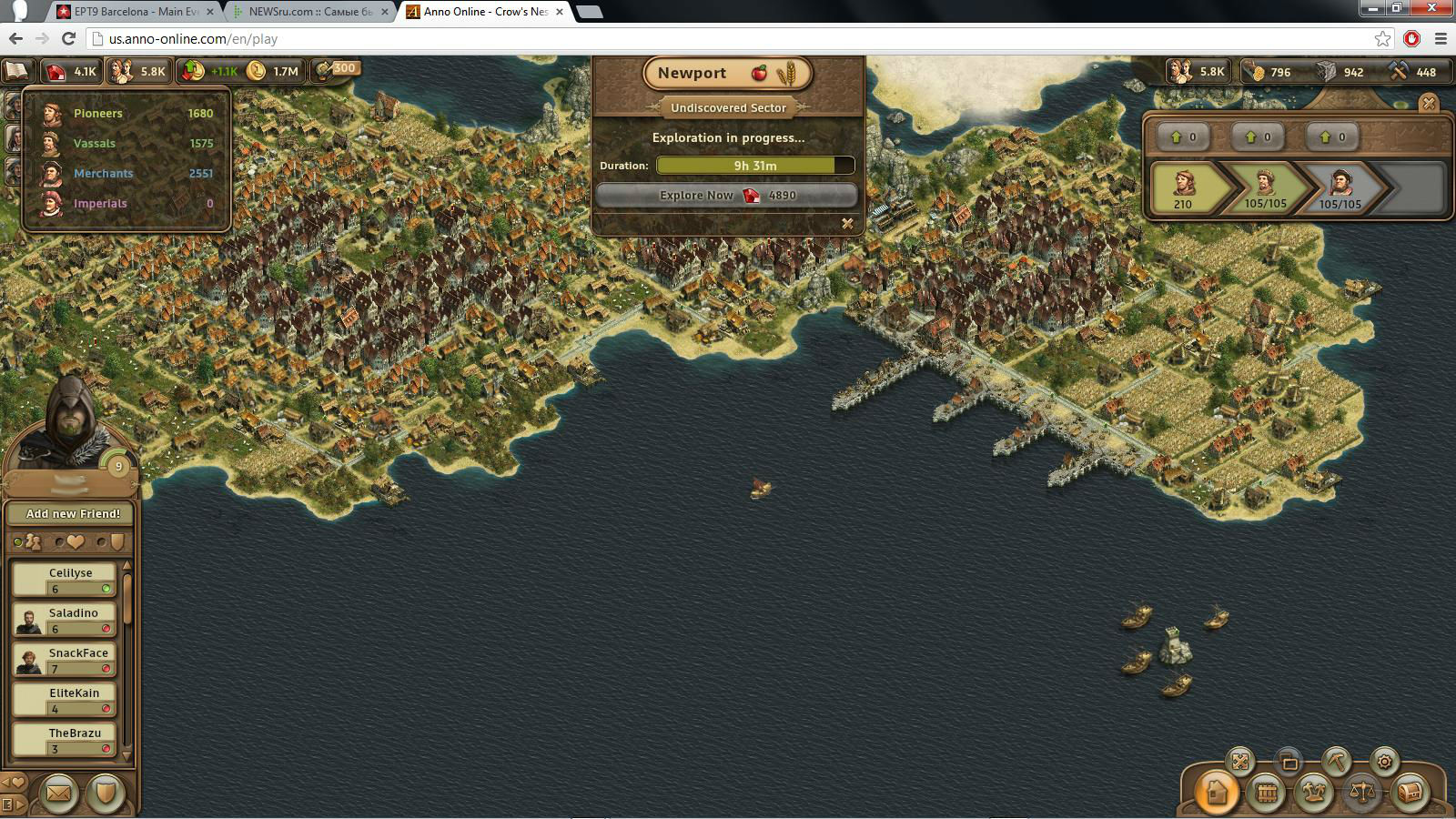Open friend SnackFace's entry
The image size is (1456, 819).
point(65,660)
